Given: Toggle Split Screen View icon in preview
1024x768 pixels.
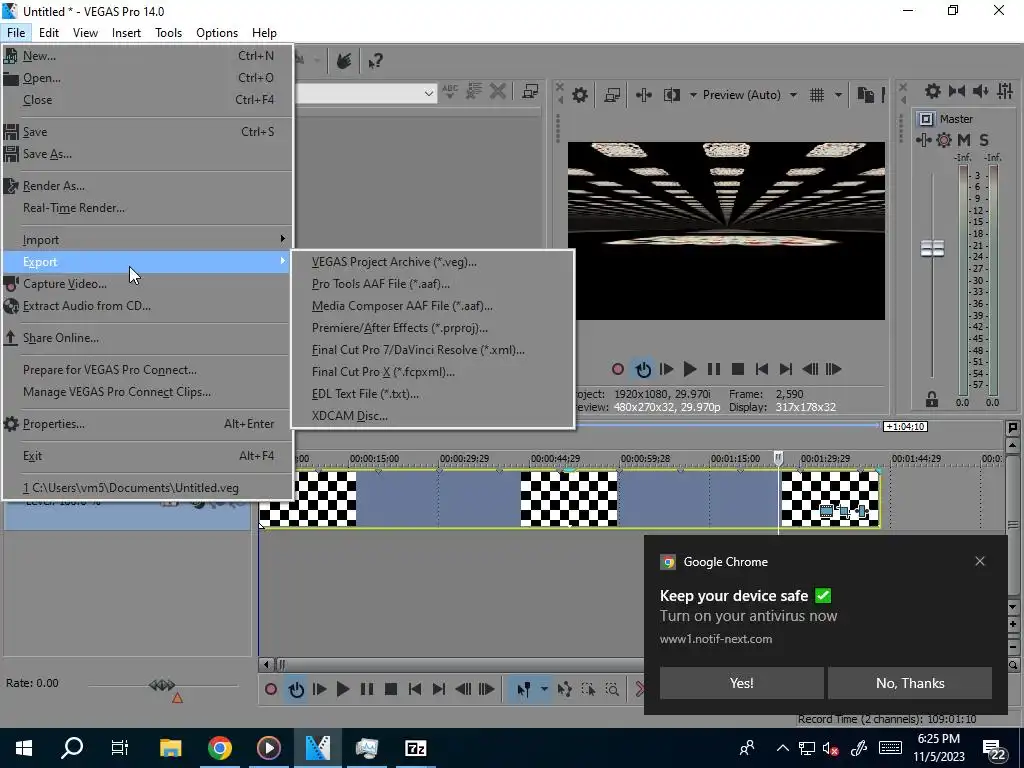Looking at the screenshot, I should (x=671, y=95).
